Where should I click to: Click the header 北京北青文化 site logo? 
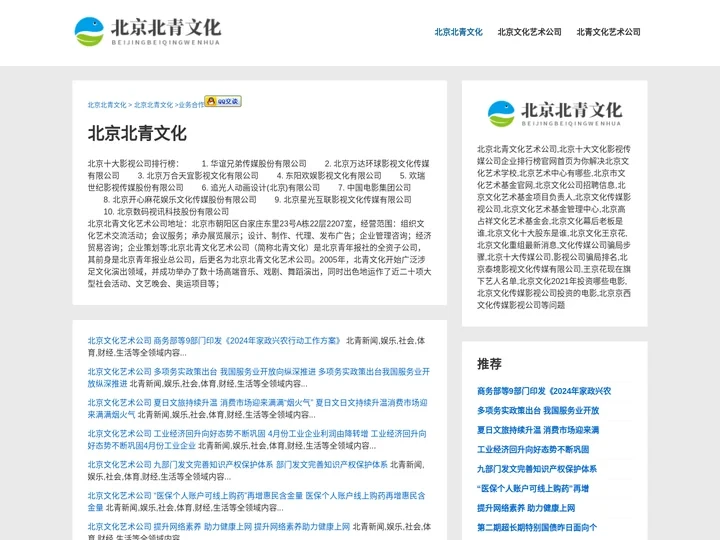click(x=148, y=32)
